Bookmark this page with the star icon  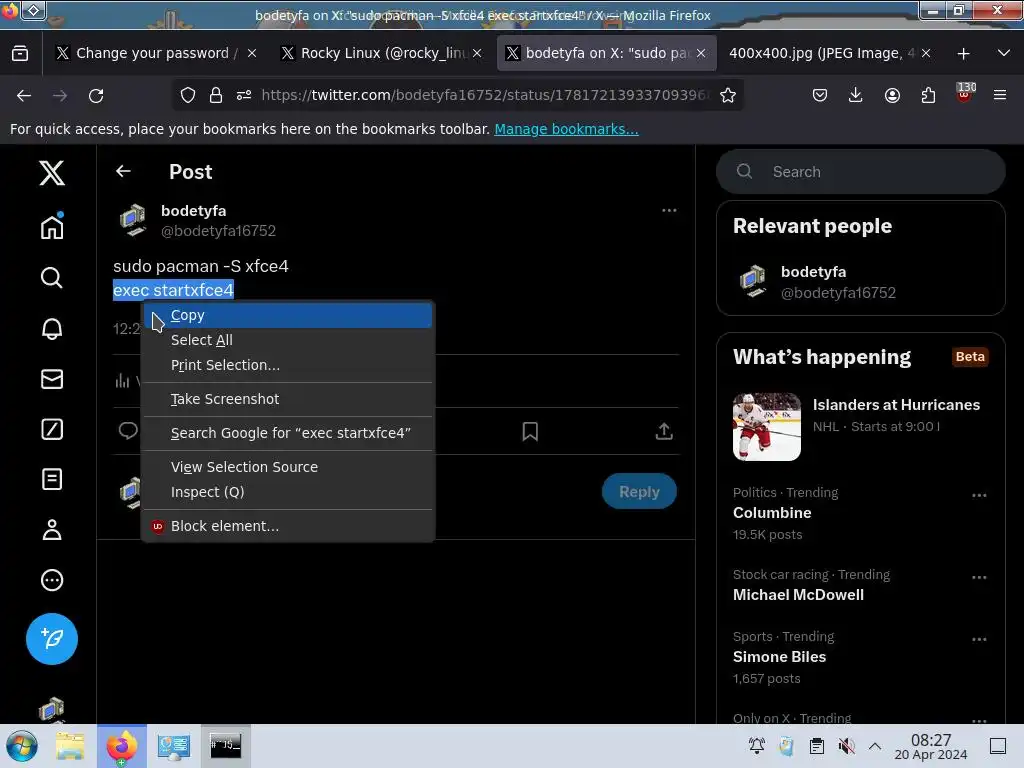click(x=728, y=95)
